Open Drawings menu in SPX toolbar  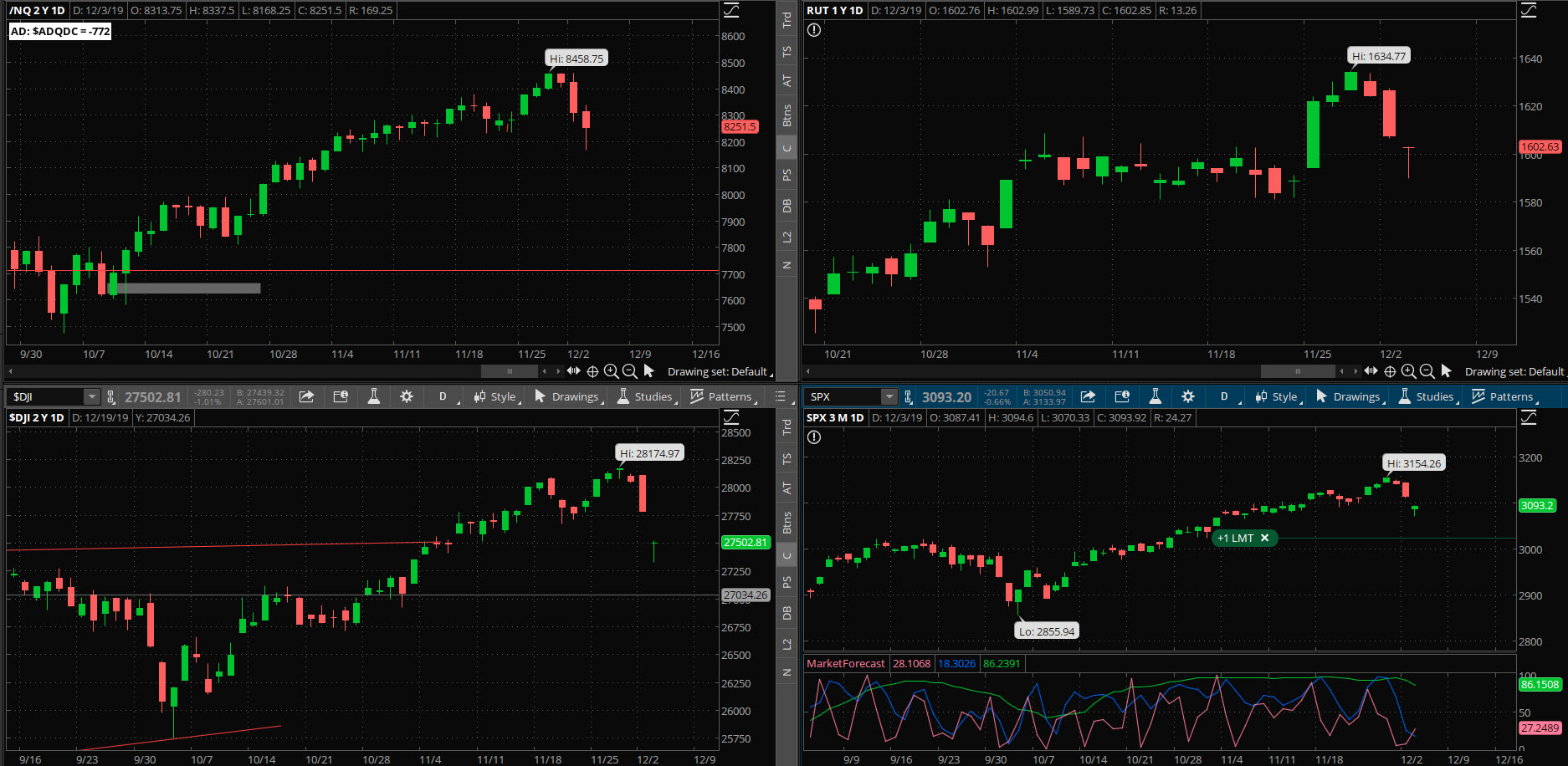coord(1350,396)
